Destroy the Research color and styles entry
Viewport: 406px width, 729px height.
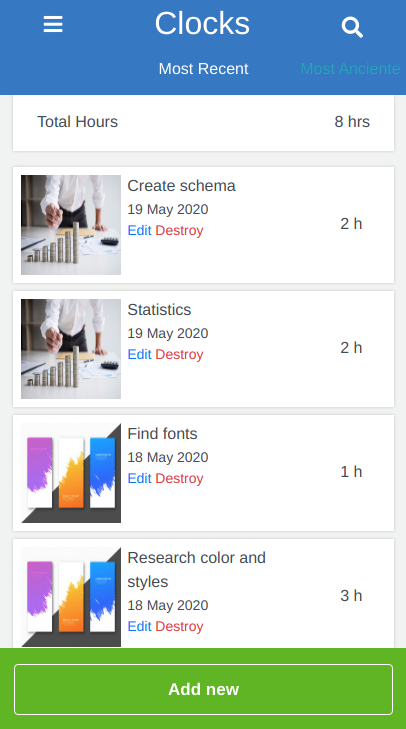pyautogui.click(x=179, y=626)
